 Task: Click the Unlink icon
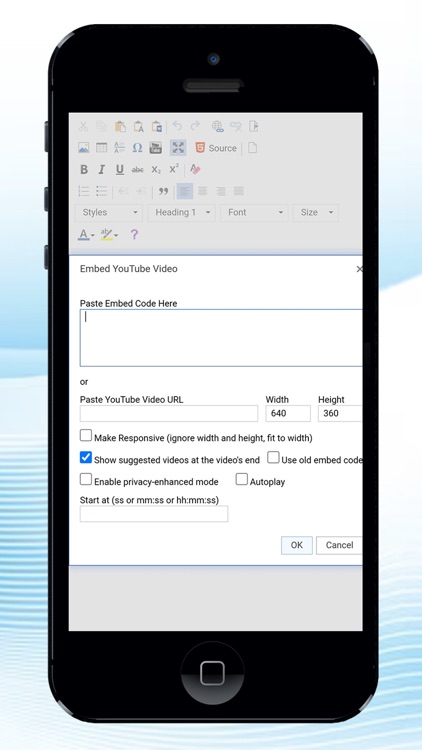pyautogui.click(x=235, y=126)
